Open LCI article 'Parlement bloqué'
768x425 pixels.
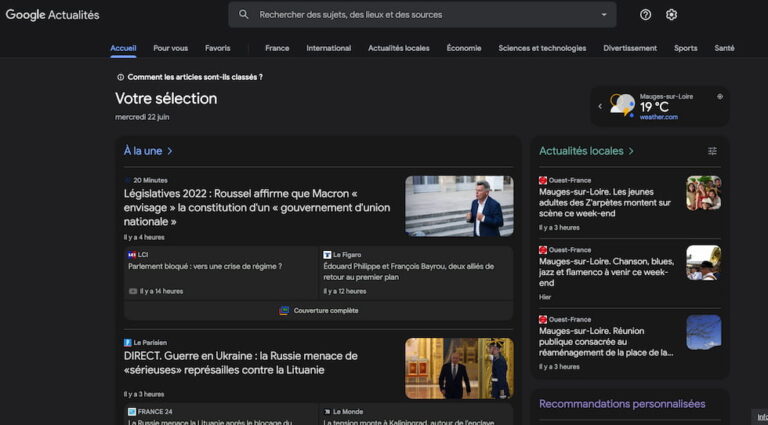[205, 266]
